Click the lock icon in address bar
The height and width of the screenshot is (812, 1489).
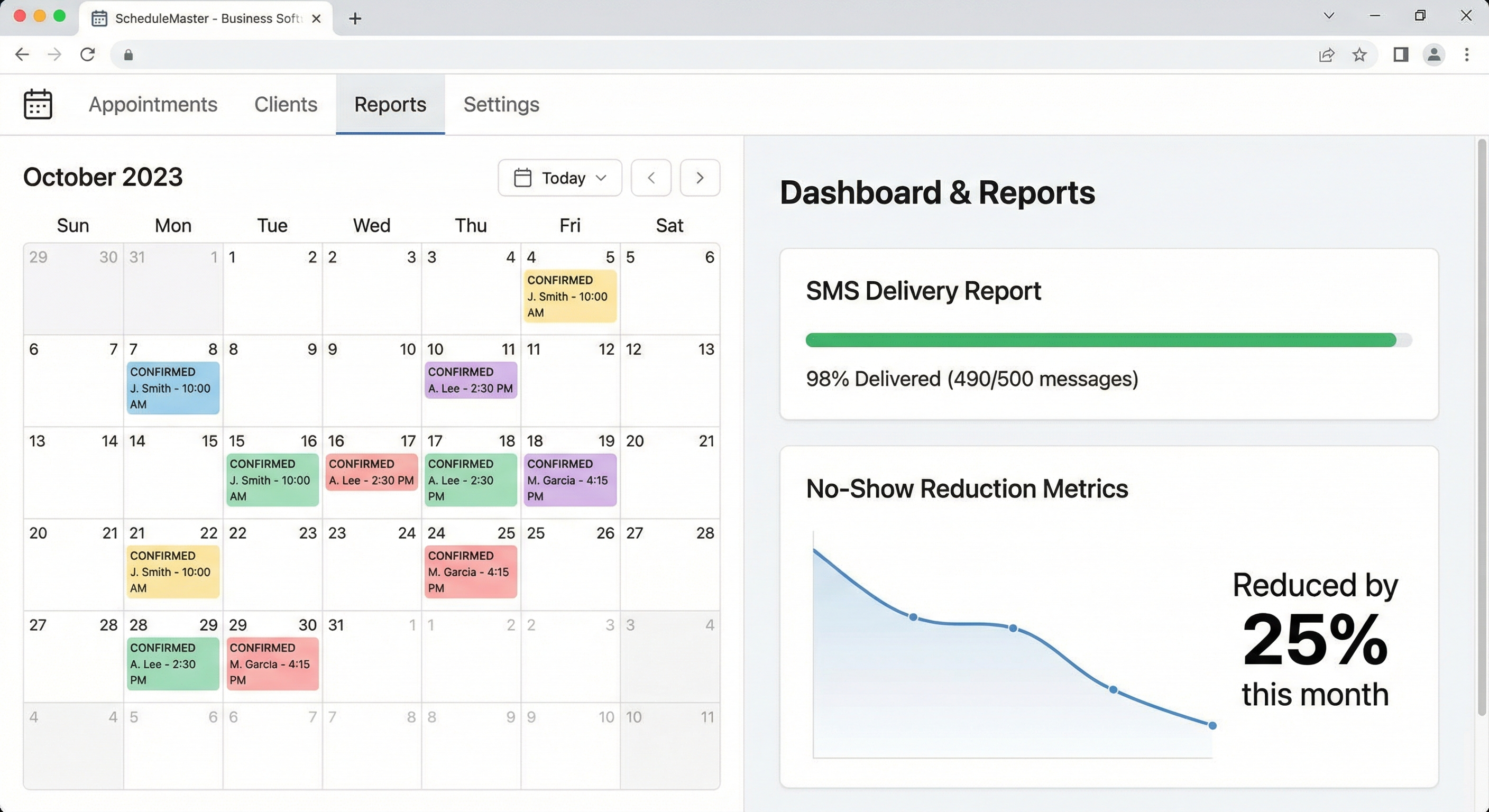coord(129,55)
